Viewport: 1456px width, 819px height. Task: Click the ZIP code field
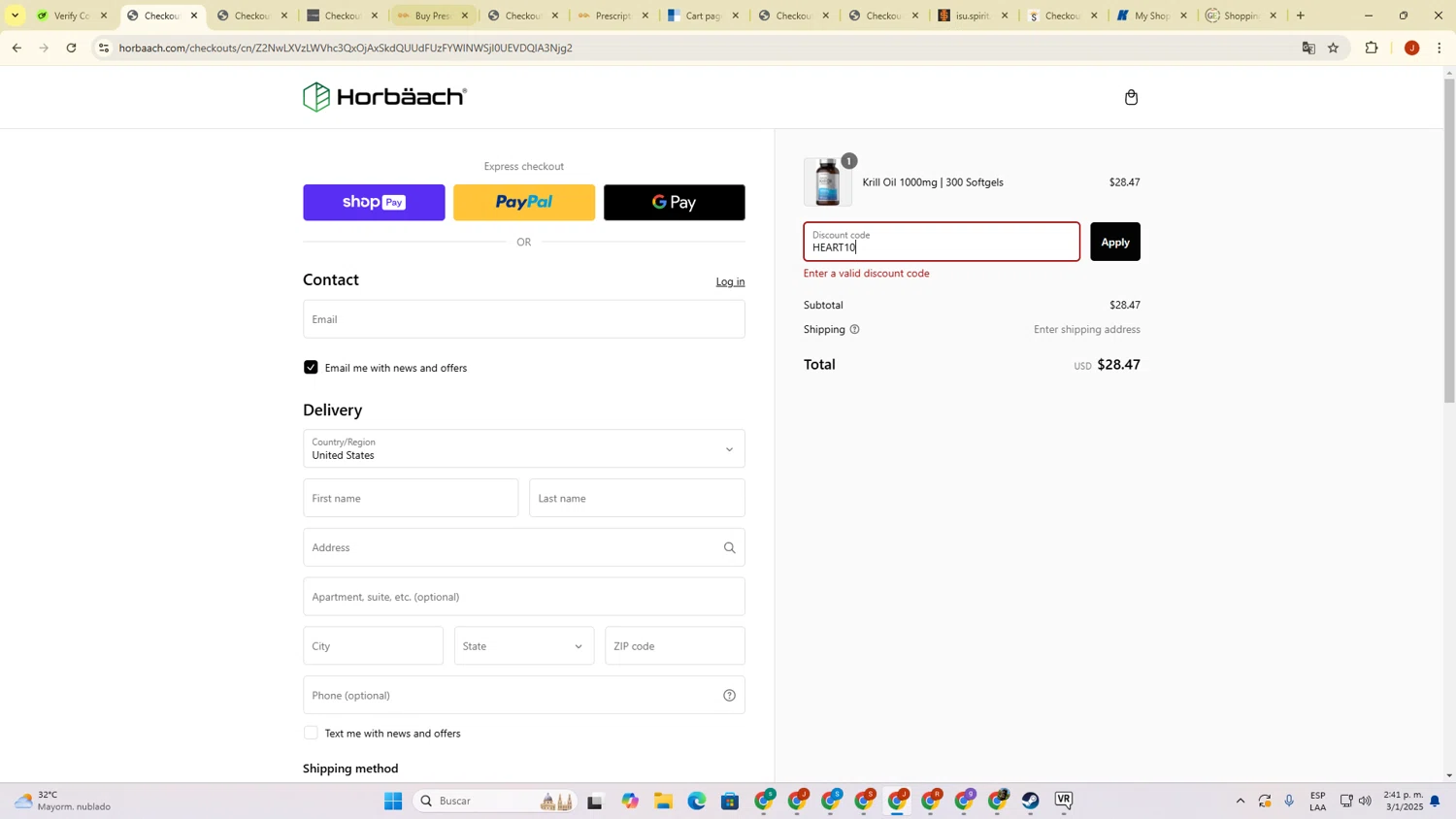click(x=675, y=646)
